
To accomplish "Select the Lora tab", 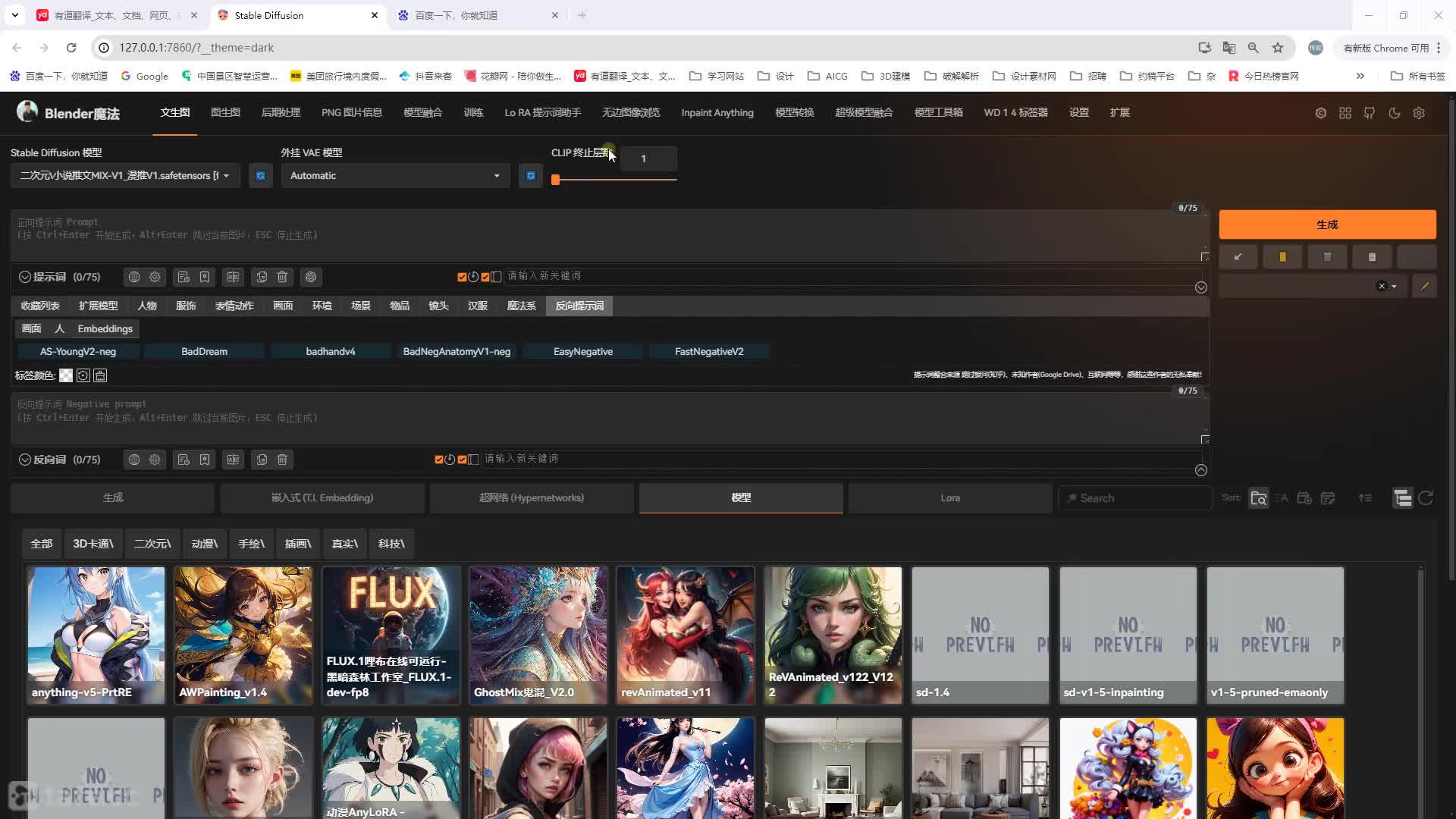I will pyautogui.click(x=950, y=498).
